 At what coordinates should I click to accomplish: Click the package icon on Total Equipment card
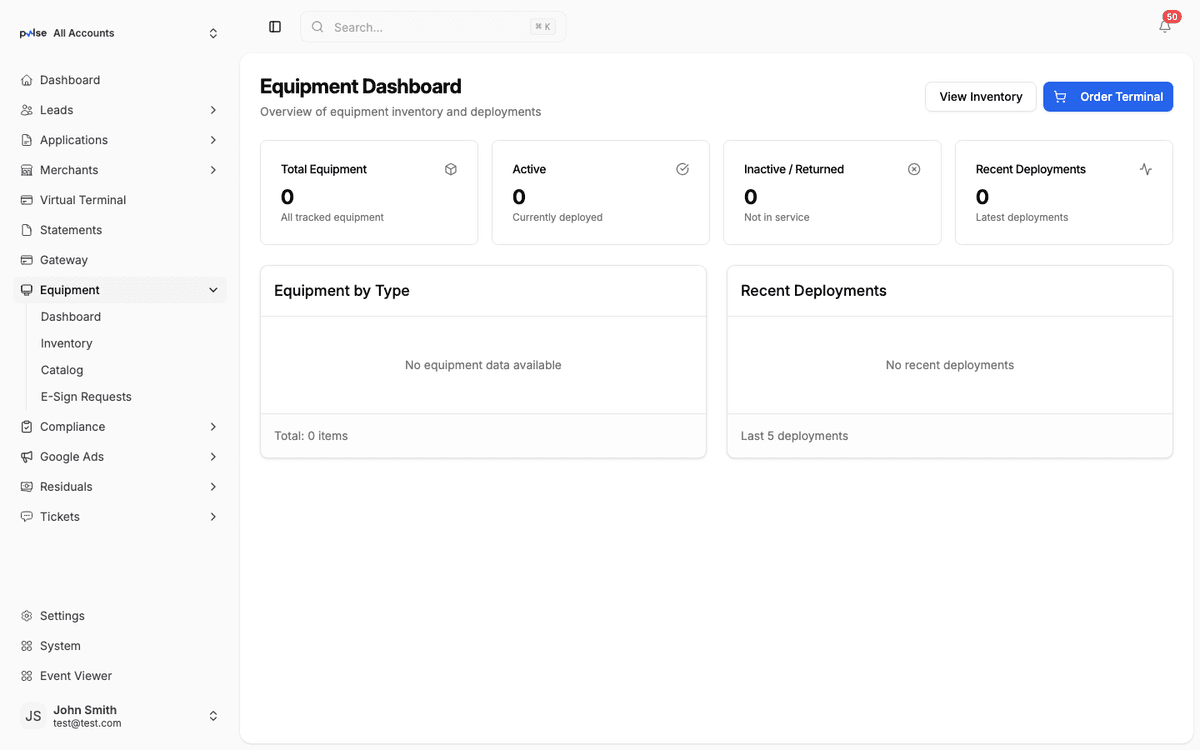pos(450,169)
